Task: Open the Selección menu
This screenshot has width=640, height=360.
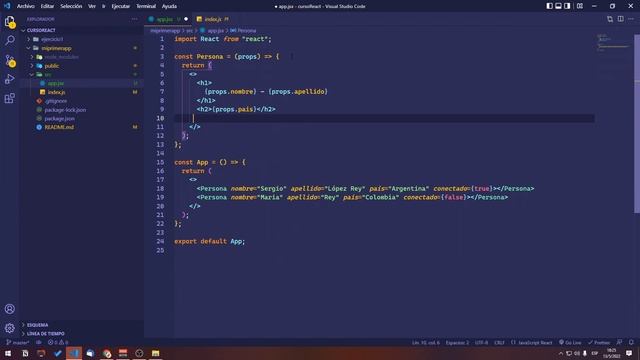Action: [x=71, y=6]
